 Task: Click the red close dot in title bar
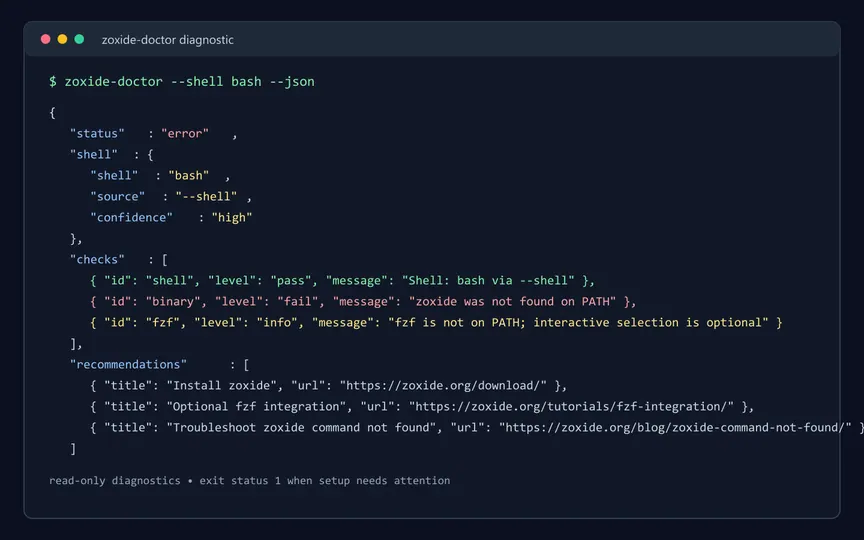[x=46, y=39]
